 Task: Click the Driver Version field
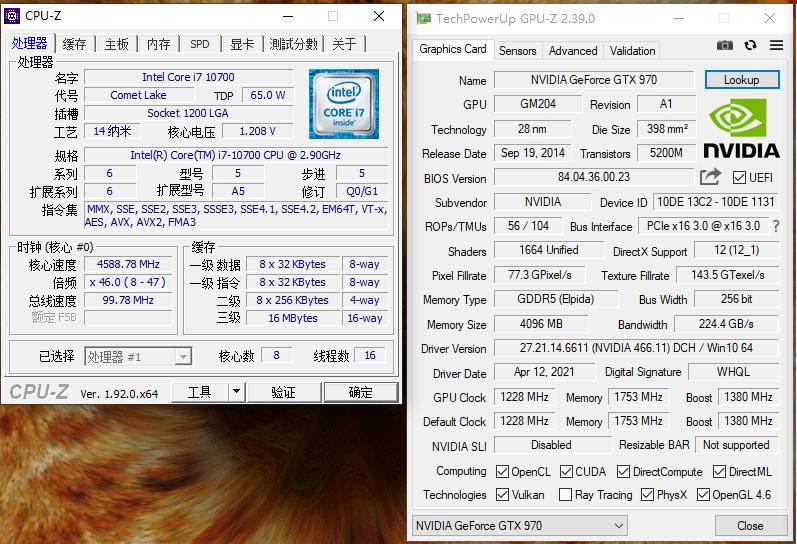(x=636, y=348)
